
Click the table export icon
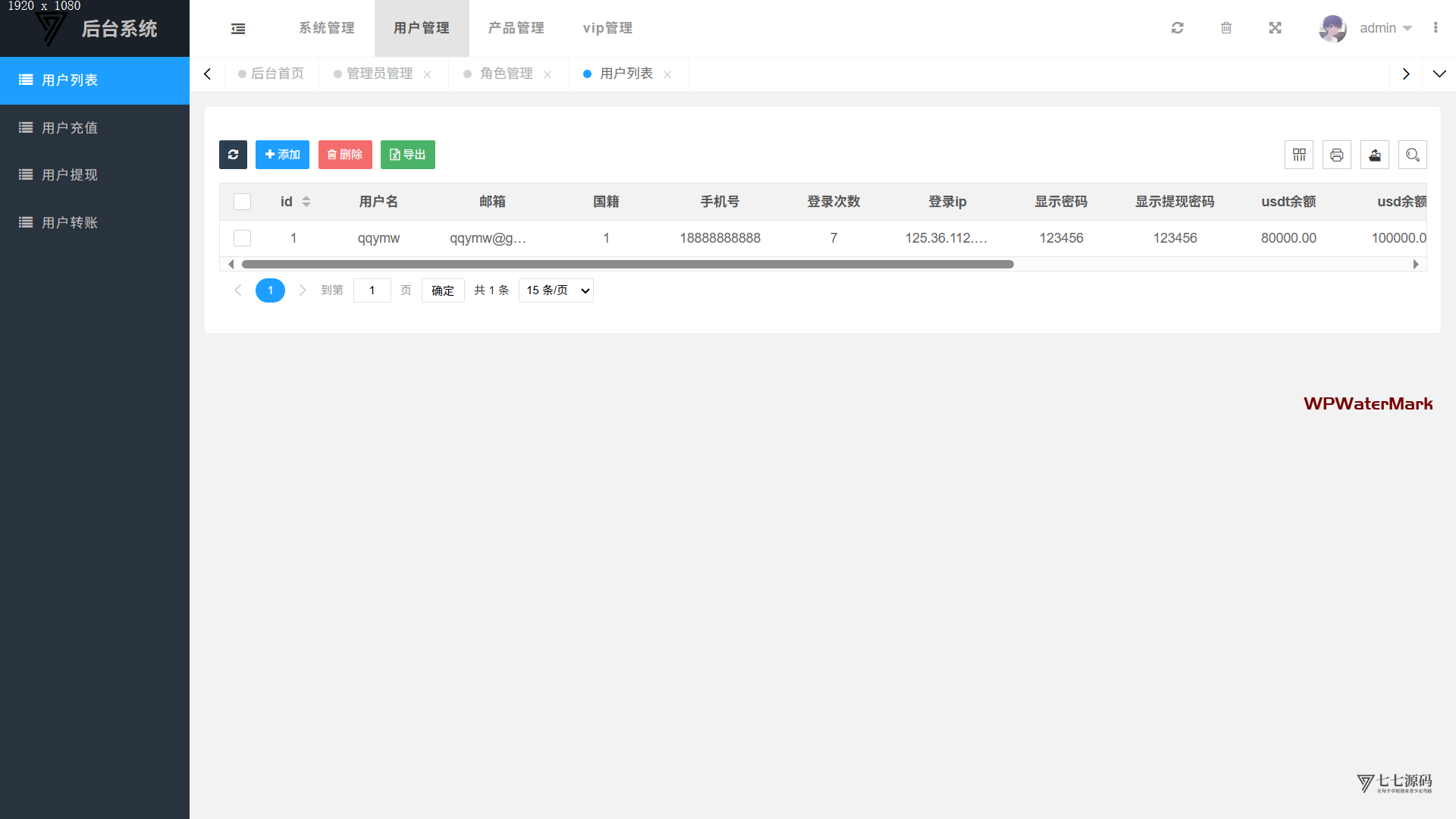pyautogui.click(x=1375, y=155)
